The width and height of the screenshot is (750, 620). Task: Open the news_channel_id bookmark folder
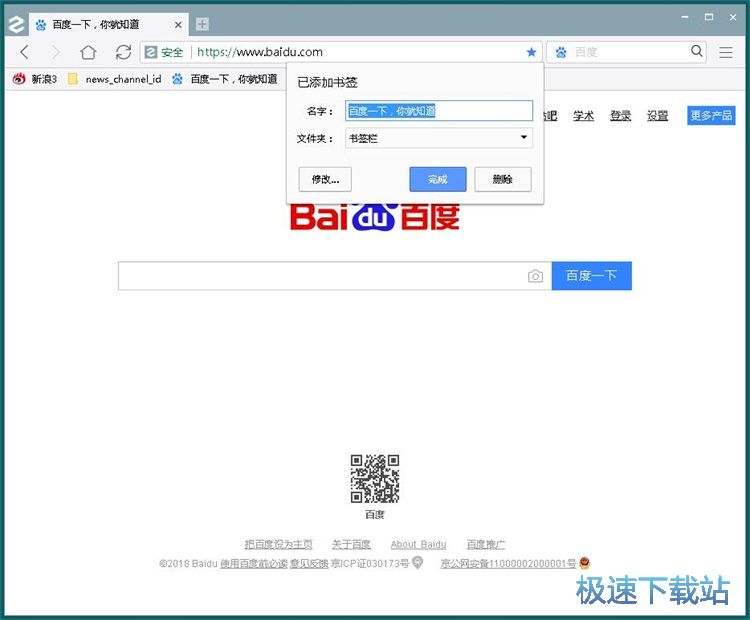tap(114, 79)
